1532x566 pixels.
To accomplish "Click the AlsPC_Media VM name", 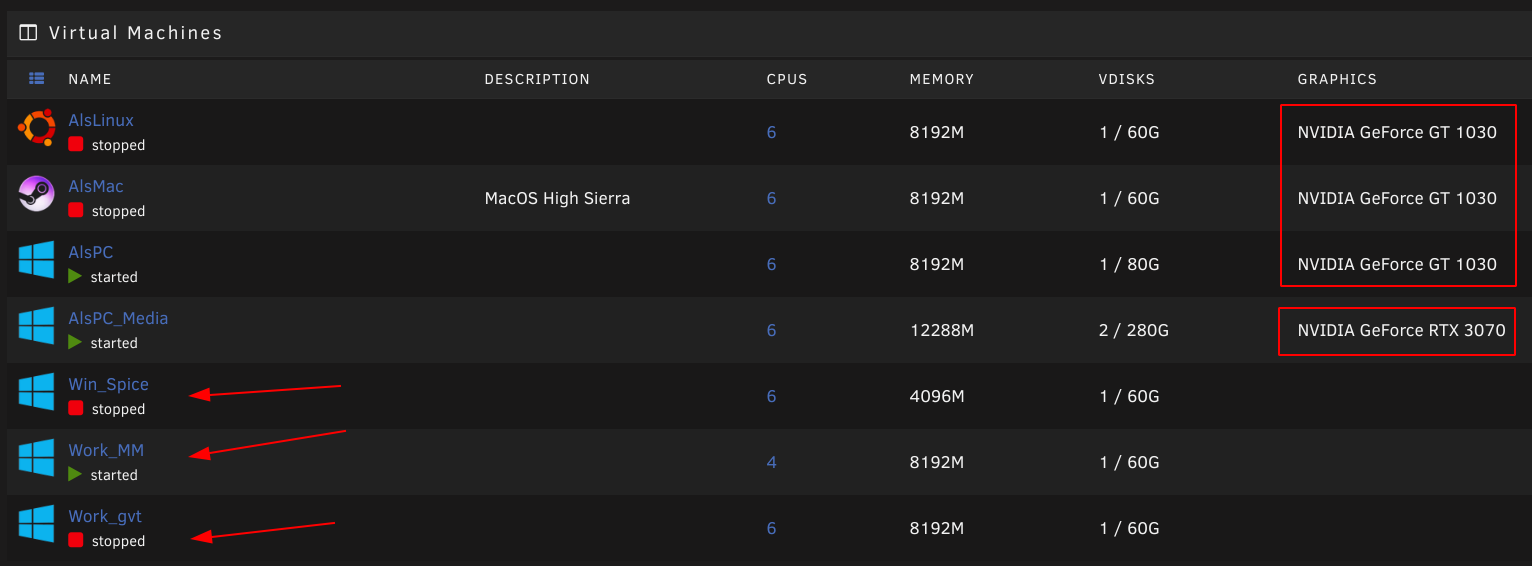I will [118, 318].
